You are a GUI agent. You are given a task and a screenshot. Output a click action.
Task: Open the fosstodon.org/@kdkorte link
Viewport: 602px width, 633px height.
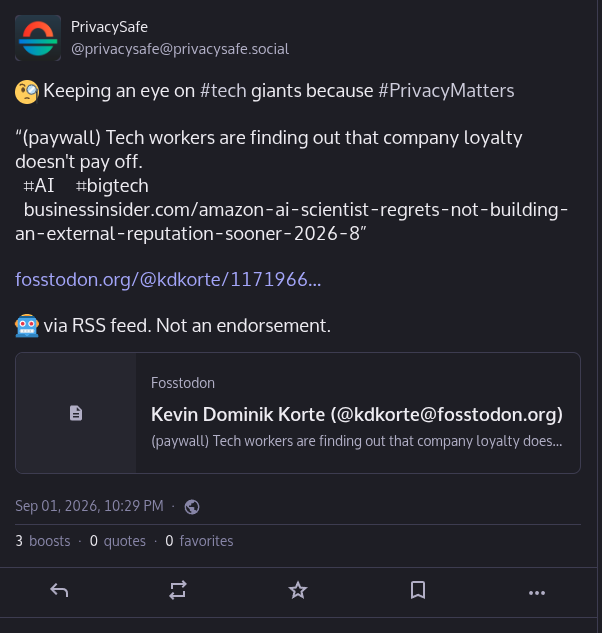(168, 279)
